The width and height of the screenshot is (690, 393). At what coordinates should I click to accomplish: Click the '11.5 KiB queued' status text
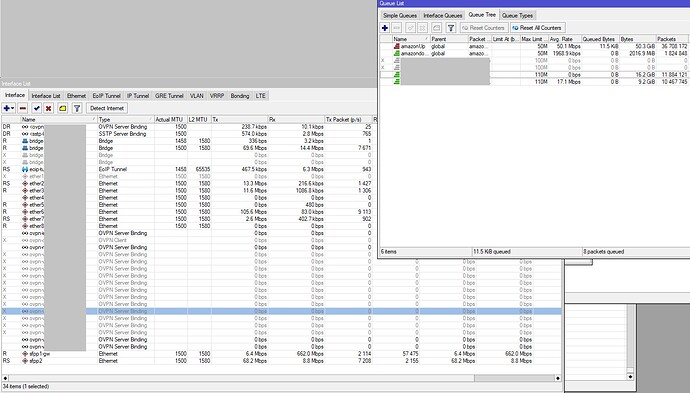(492, 252)
